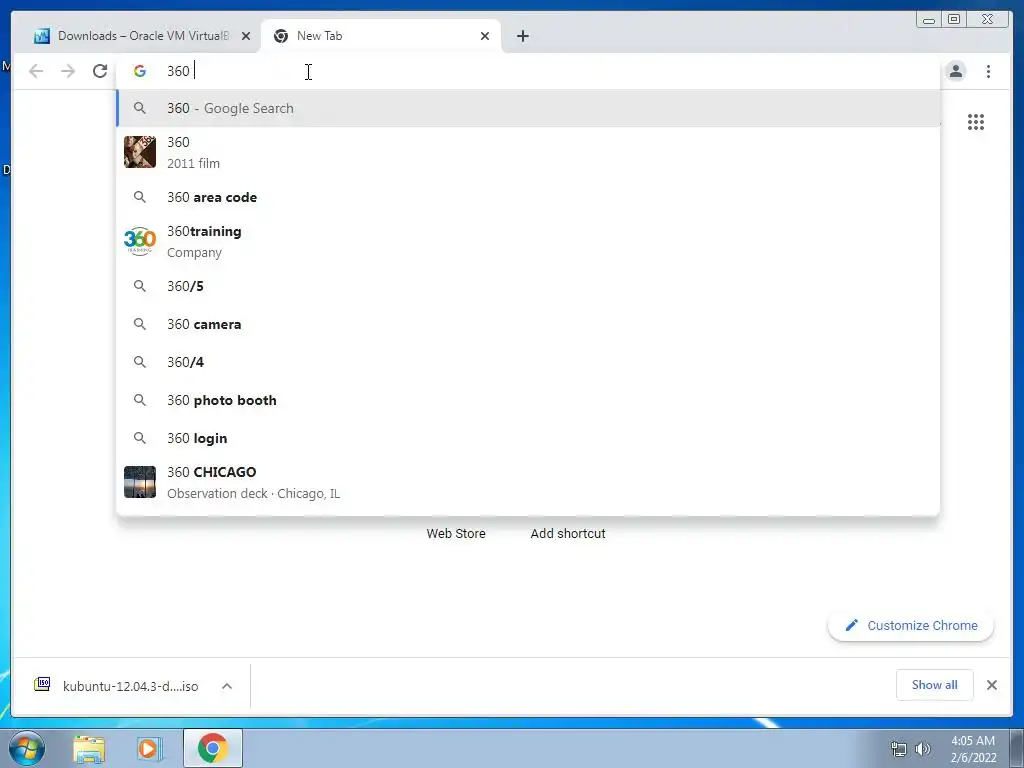Open the Google apps grid

(976, 122)
